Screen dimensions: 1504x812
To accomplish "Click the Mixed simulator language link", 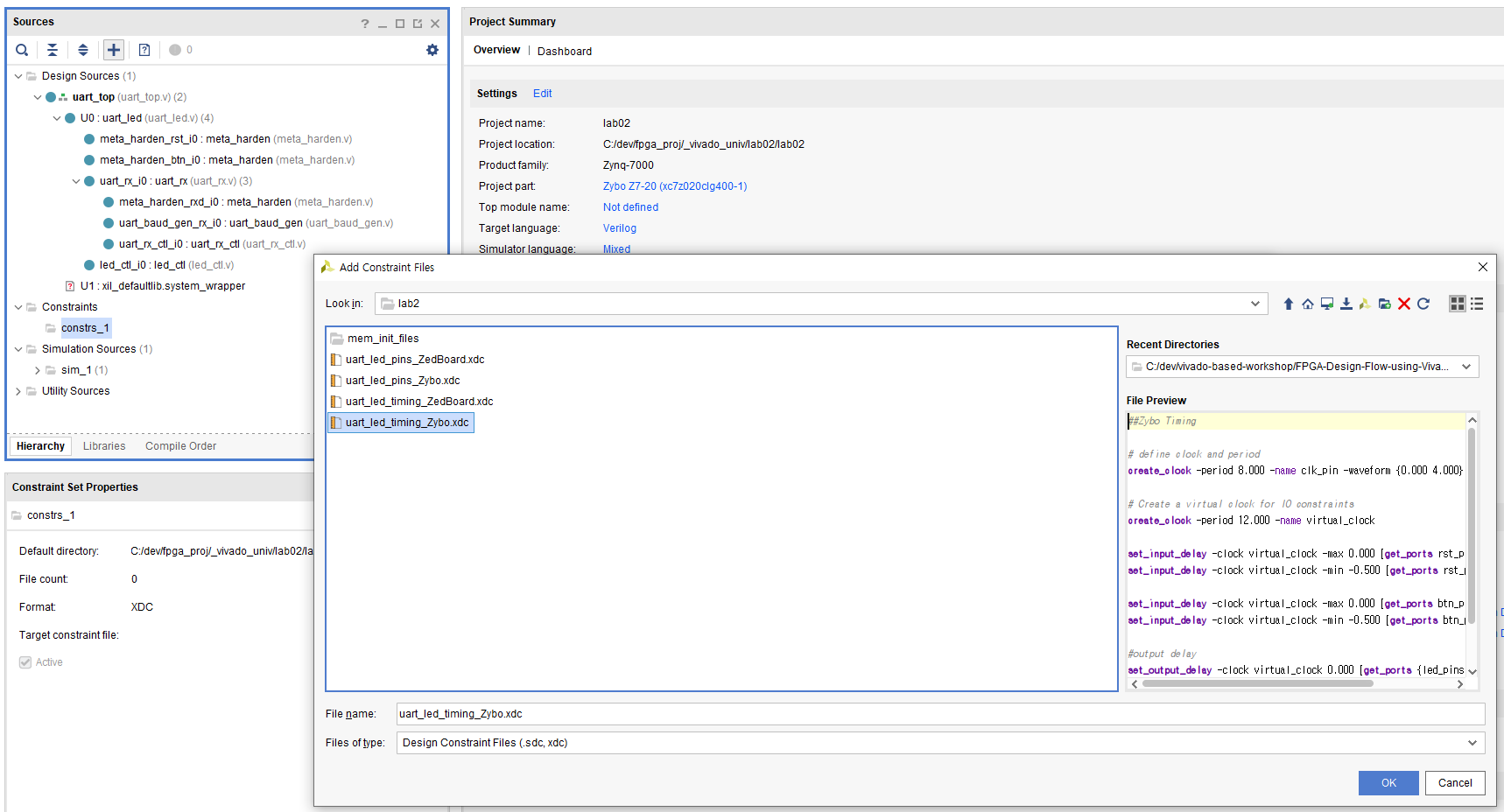I will coord(616,249).
